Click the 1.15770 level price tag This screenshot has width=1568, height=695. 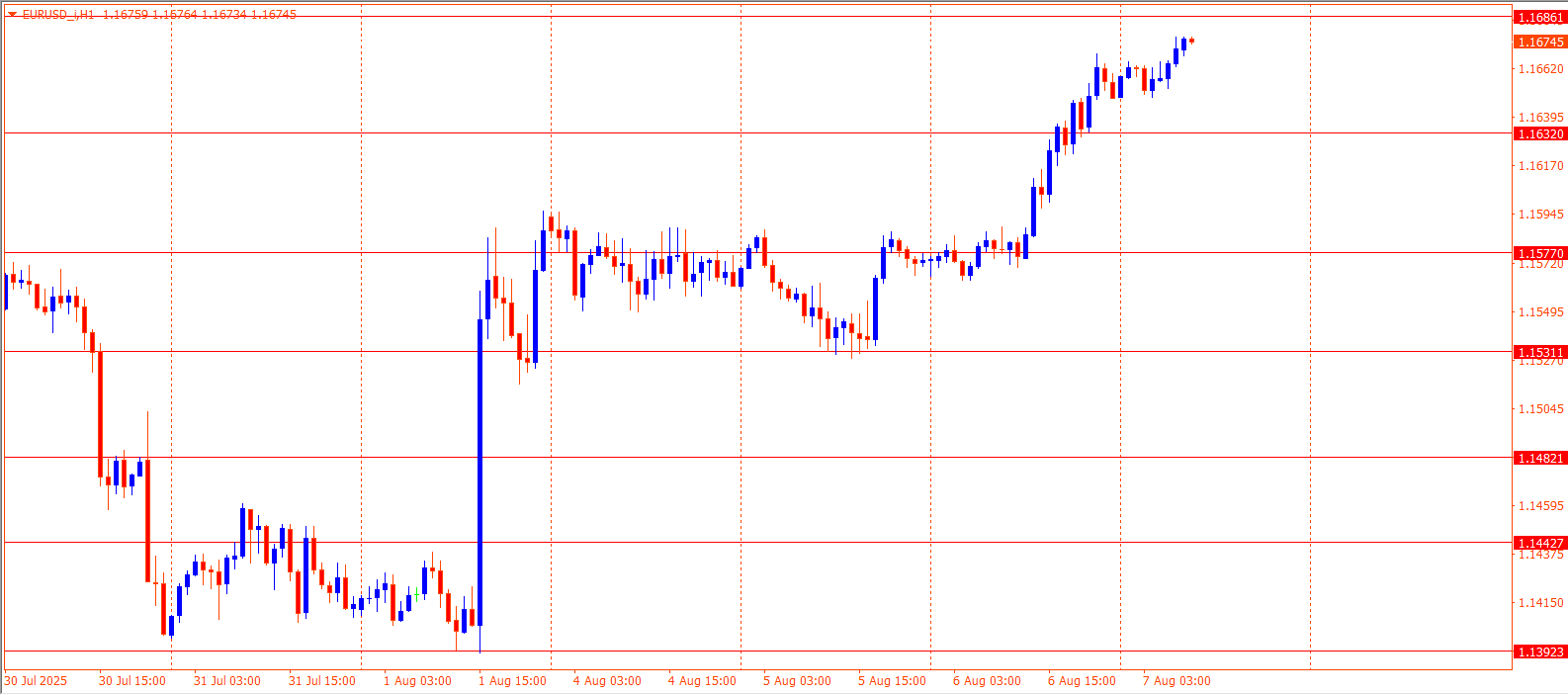point(1540,253)
